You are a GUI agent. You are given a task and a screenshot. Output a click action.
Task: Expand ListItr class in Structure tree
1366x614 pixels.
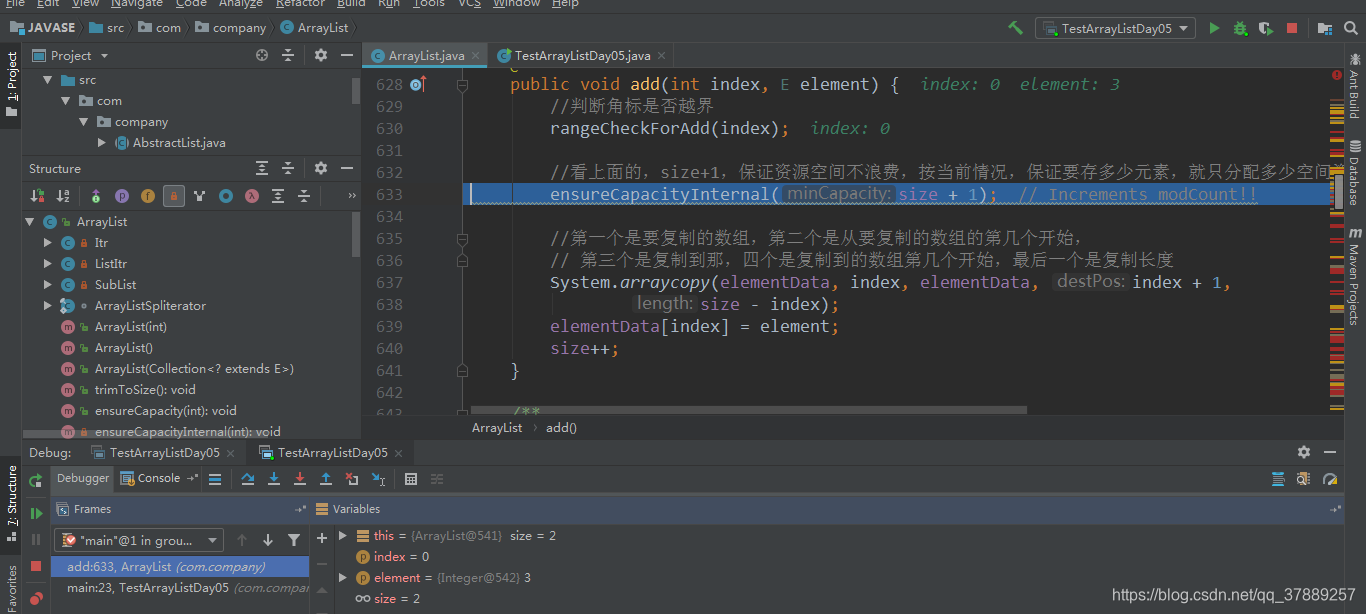coord(47,264)
